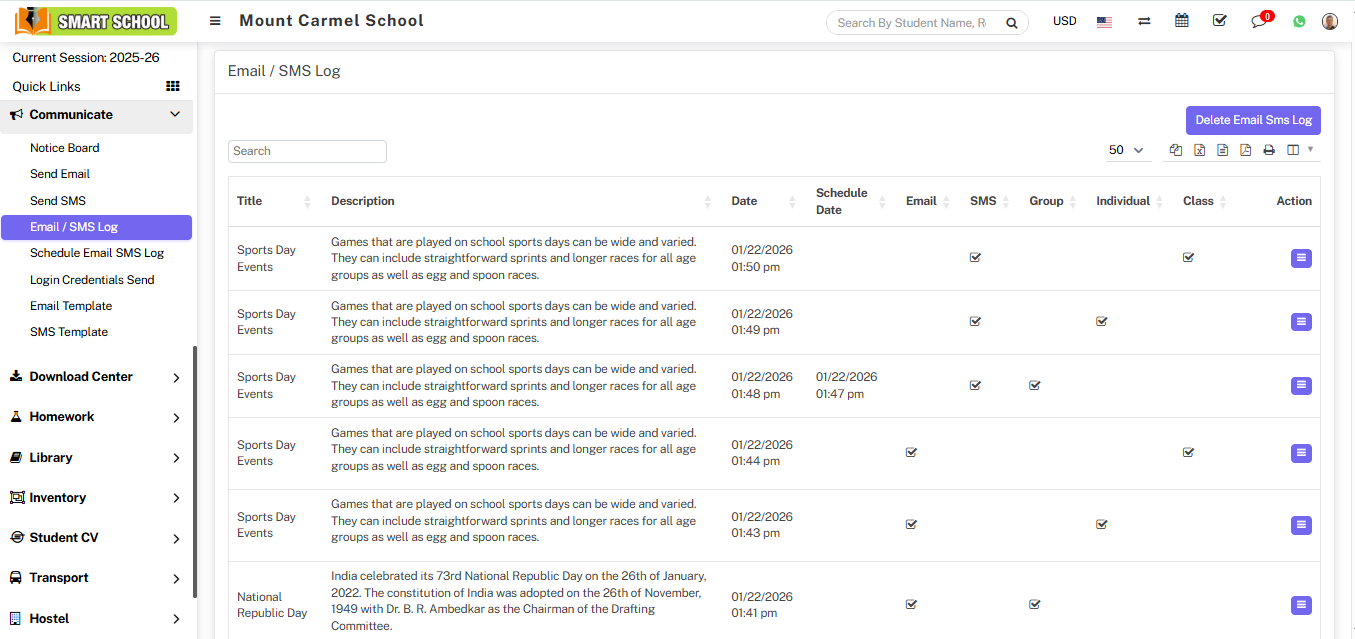Image resolution: width=1355 pixels, height=639 pixels.
Task: Open action menu for 01:48 pm row
Action: coord(1301,386)
